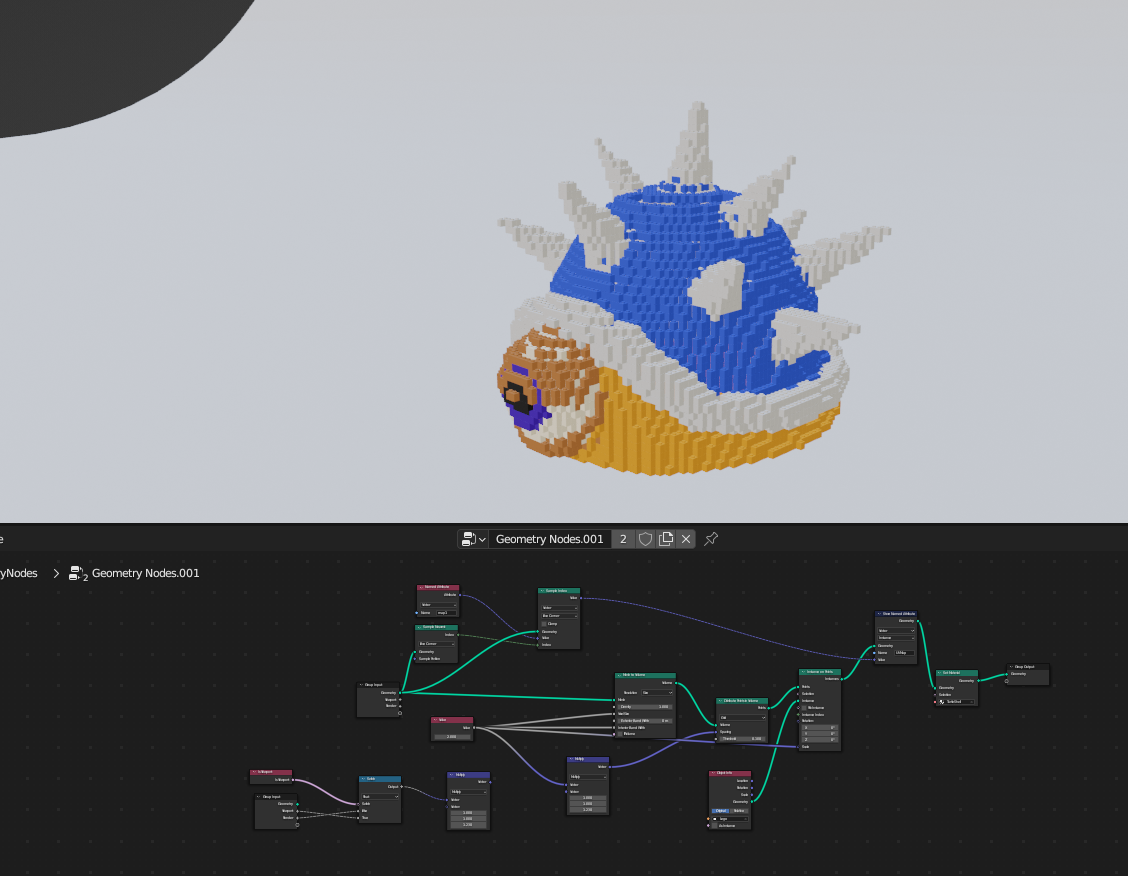Viewport: 1128px width, 876px height.
Task: Click the Geometry Nodes.001 breadcrumb entry
Action: (x=145, y=573)
